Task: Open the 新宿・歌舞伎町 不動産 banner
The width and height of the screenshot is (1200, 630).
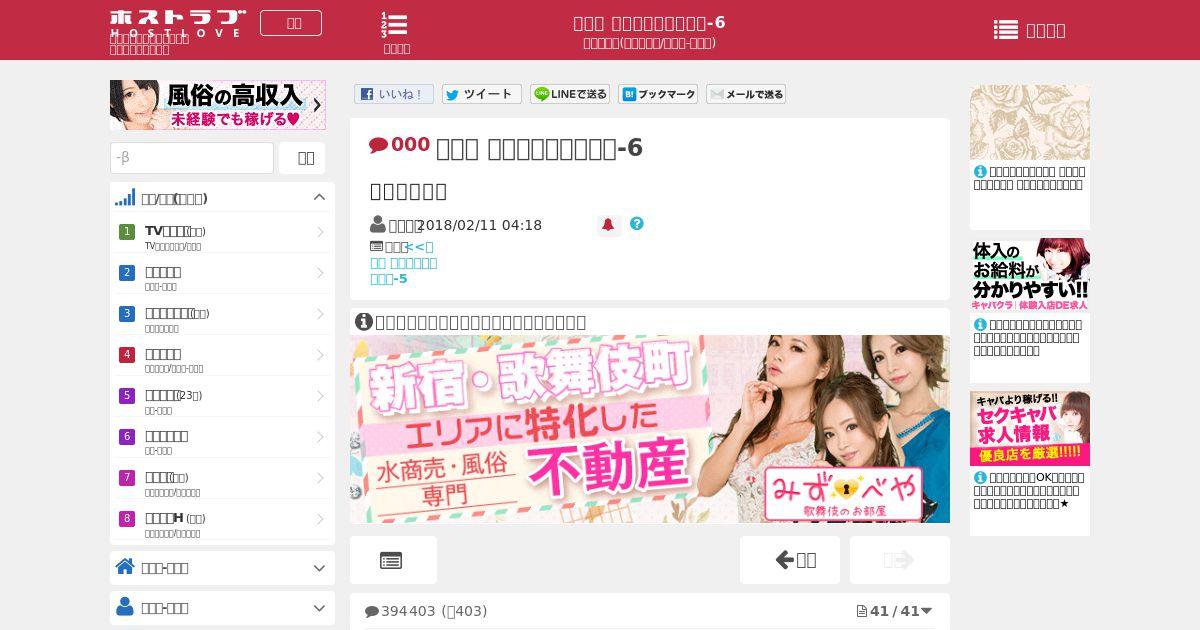Action: (650, 429)
